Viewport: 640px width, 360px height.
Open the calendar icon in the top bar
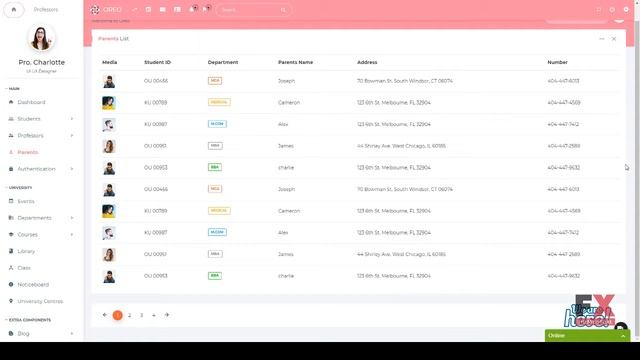[148, 9]
